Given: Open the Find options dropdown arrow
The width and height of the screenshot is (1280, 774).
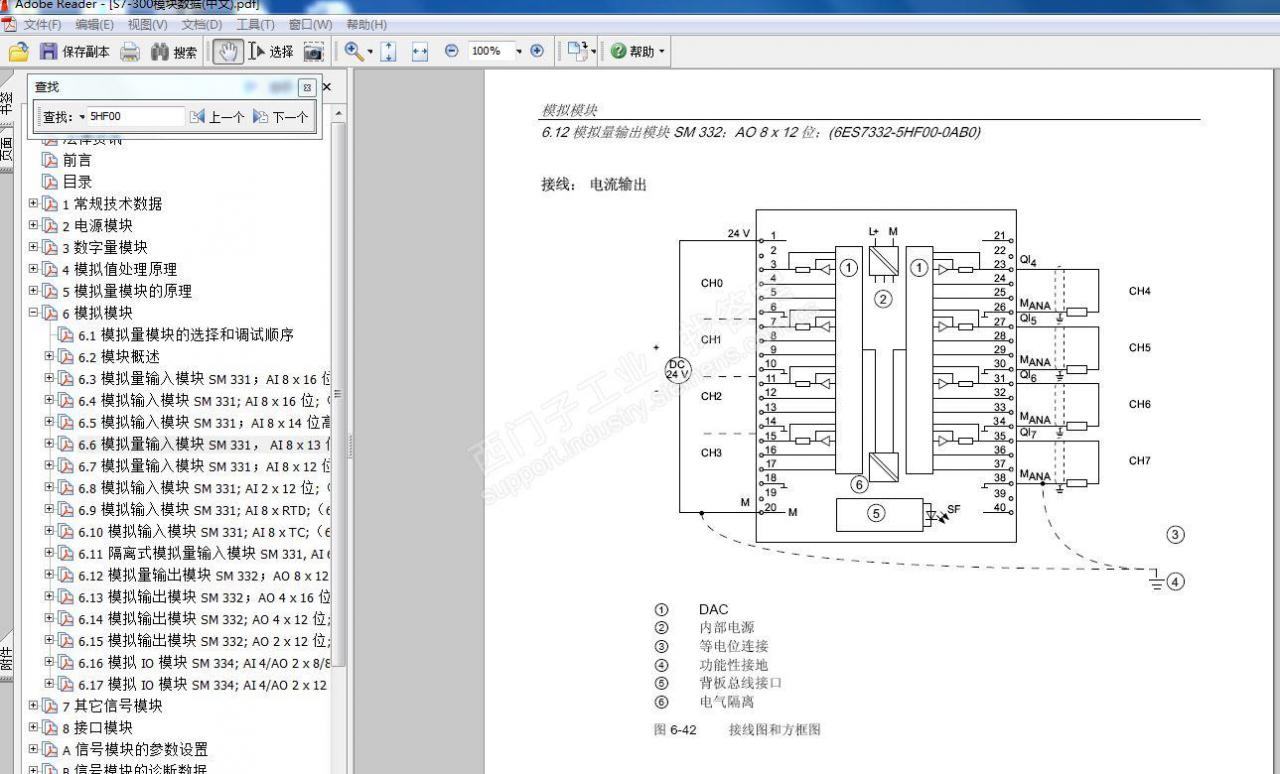Looking at the screenshot, I should [x=82, y=118].
